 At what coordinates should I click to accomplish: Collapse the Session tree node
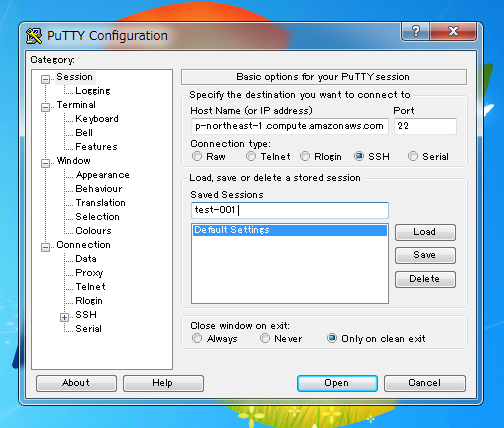[45, 79]
